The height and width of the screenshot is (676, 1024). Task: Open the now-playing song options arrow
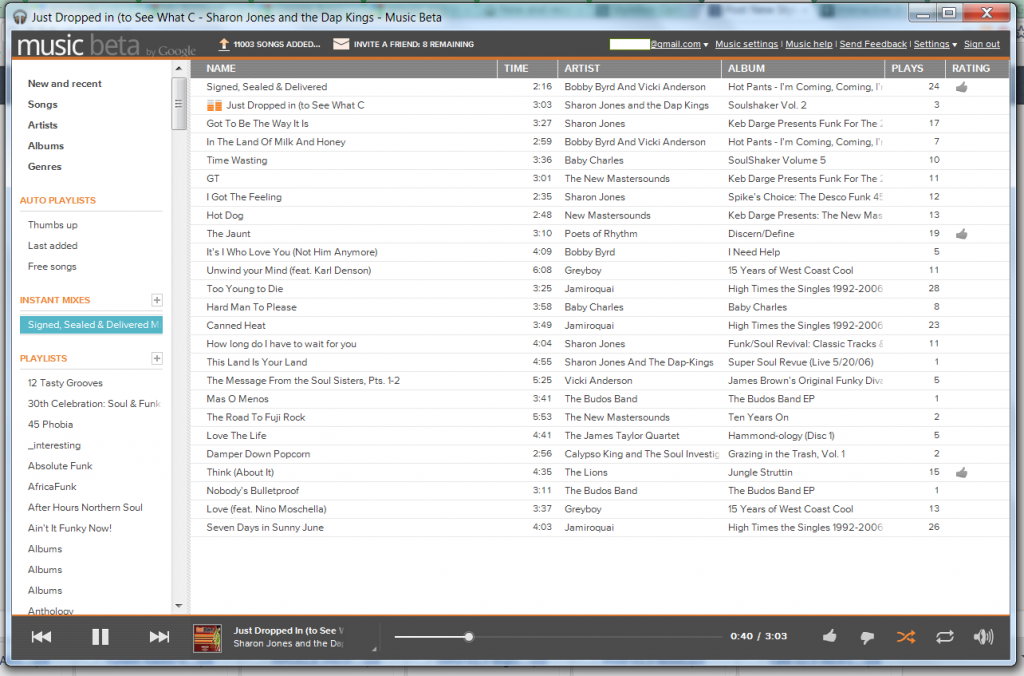coord(374,649)
